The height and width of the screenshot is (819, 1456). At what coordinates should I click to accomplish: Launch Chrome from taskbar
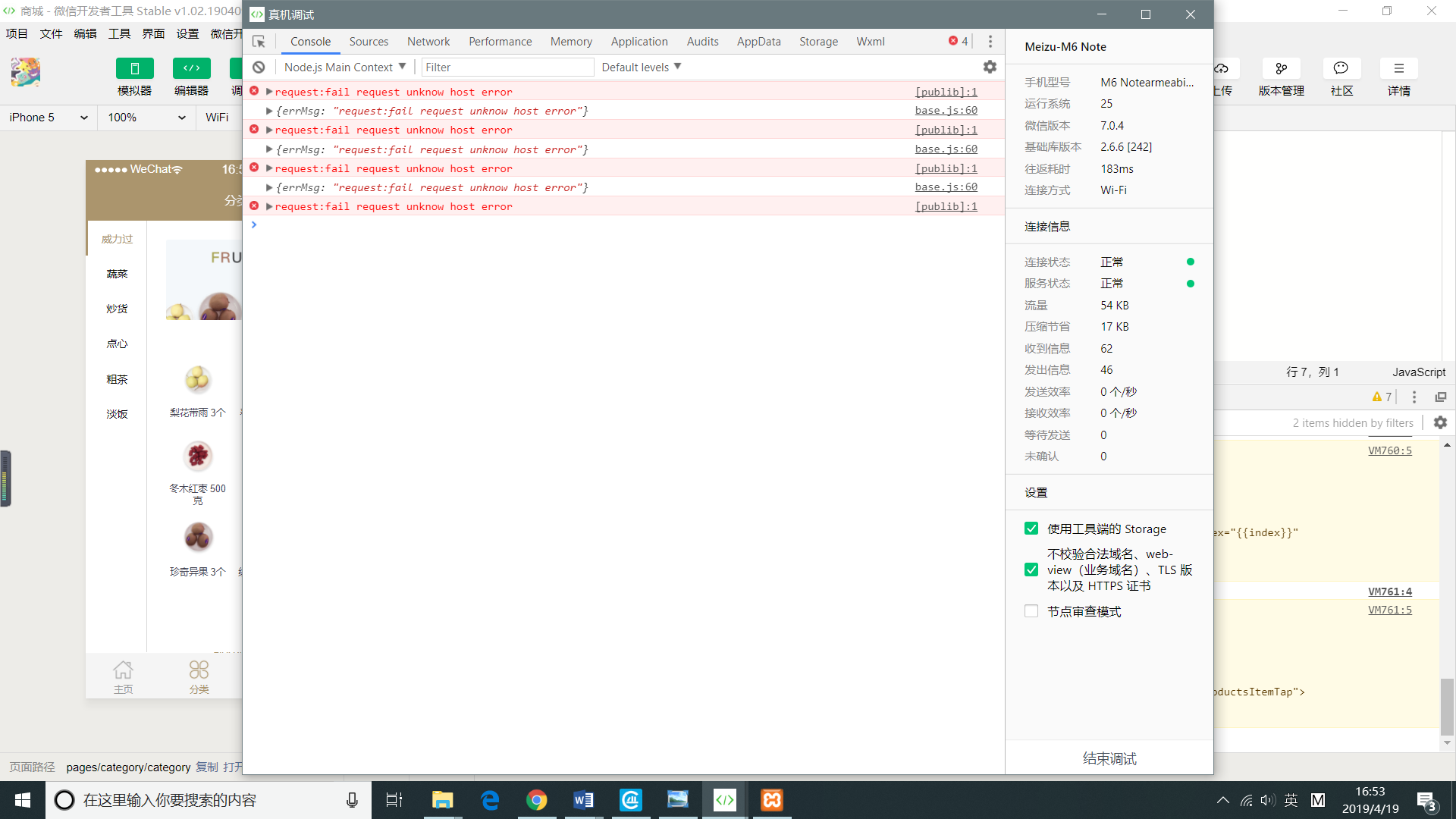tap(537, 800)
